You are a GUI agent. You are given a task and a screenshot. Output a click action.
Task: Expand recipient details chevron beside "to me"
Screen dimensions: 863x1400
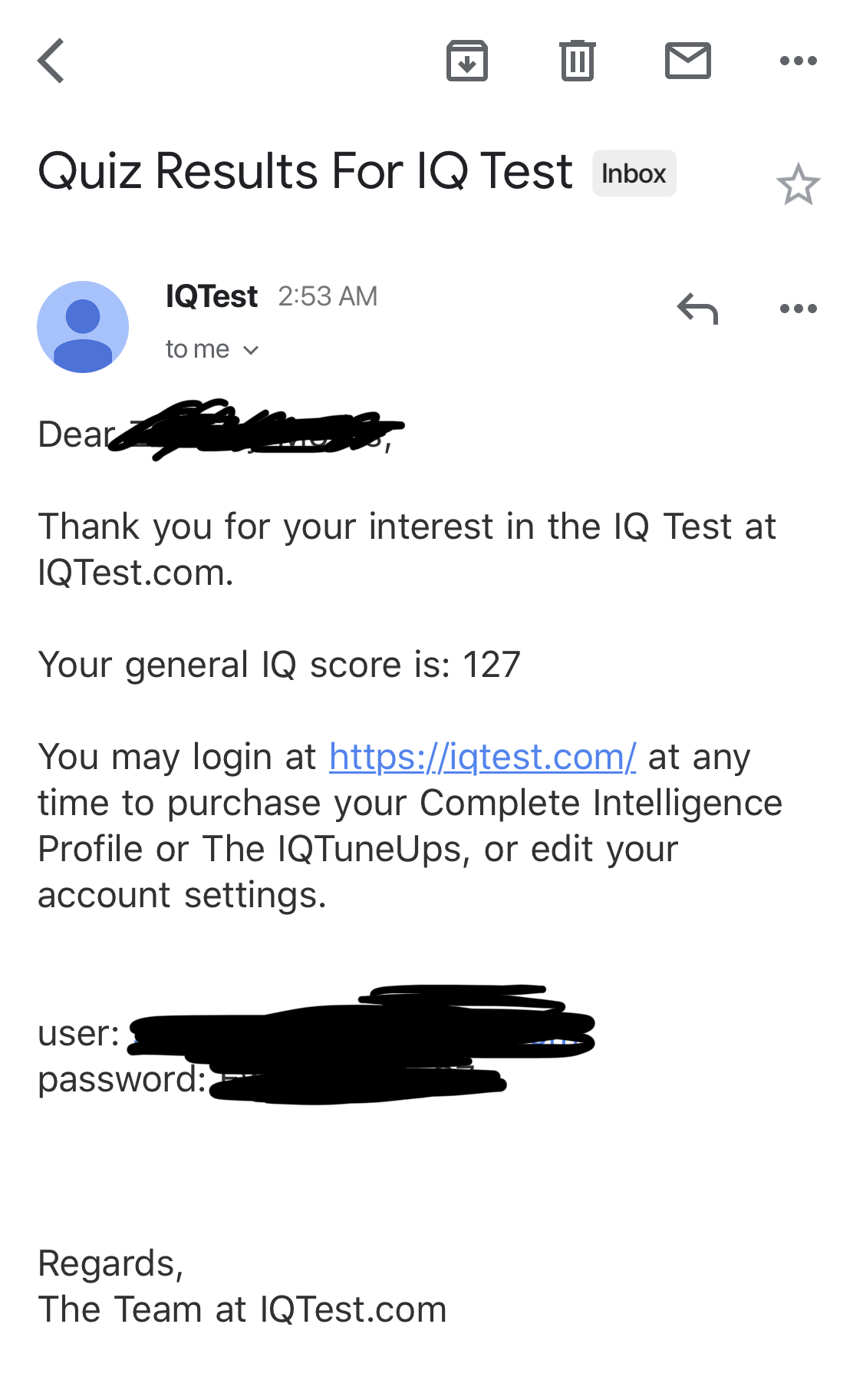click(251, 350)
